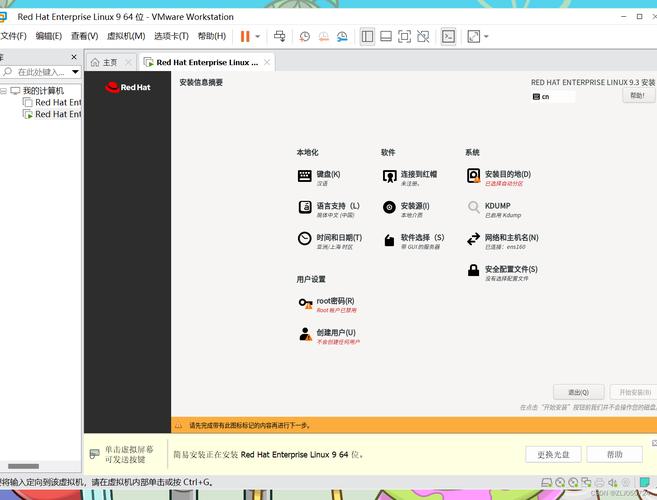Select the Red Hat Enterprise Linux tab
The height and width of the screenshot is (500, 657).
tap(207, 62)
